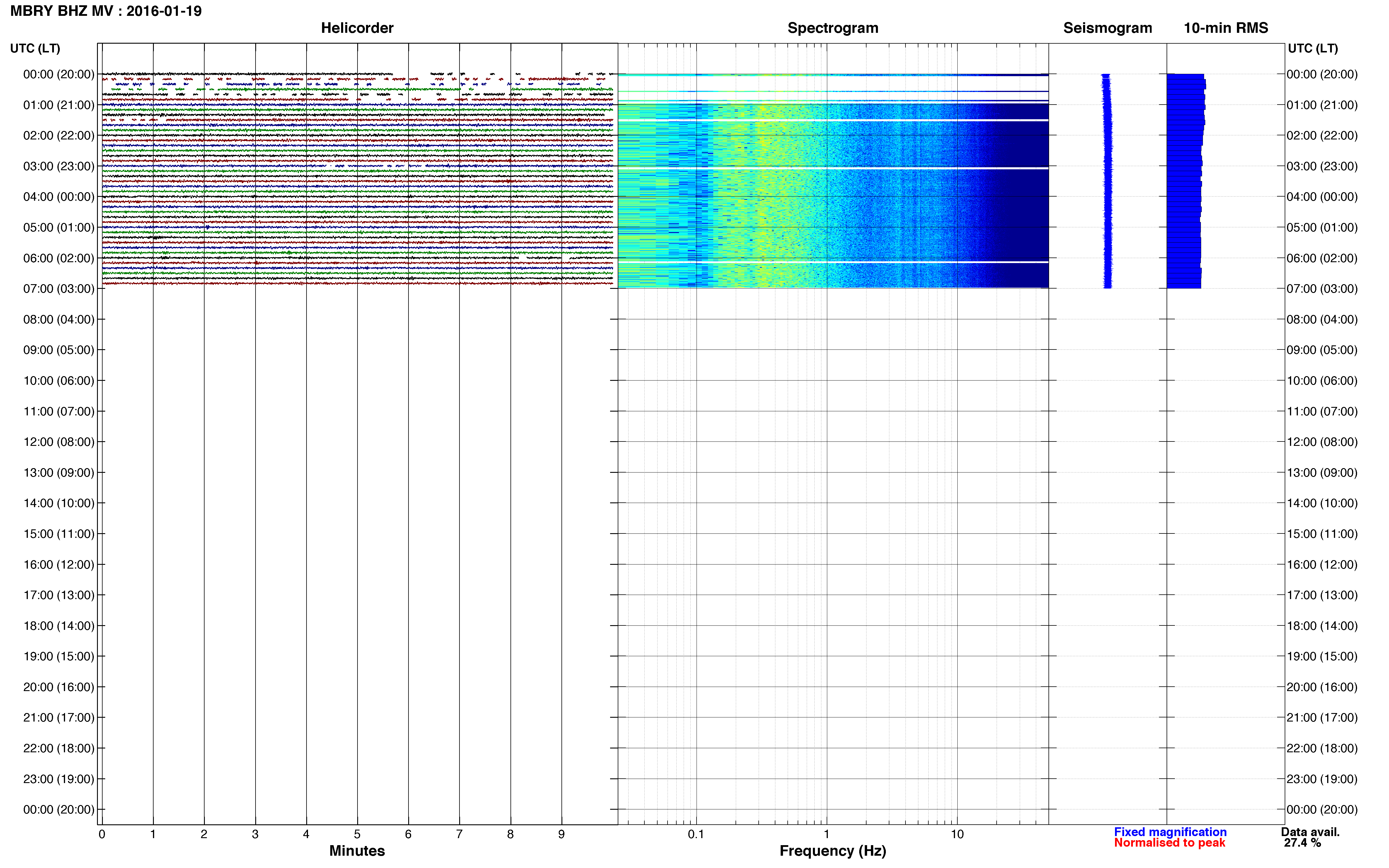
Task: Click the blue seismogram amplitude trace
Action: pyautogui.click(x=1108, y=181)
